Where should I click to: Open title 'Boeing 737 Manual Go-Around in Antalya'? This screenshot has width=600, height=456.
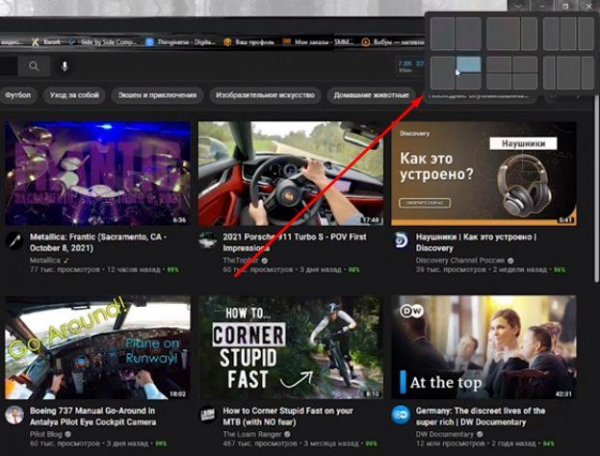click(x=93, y=416)
